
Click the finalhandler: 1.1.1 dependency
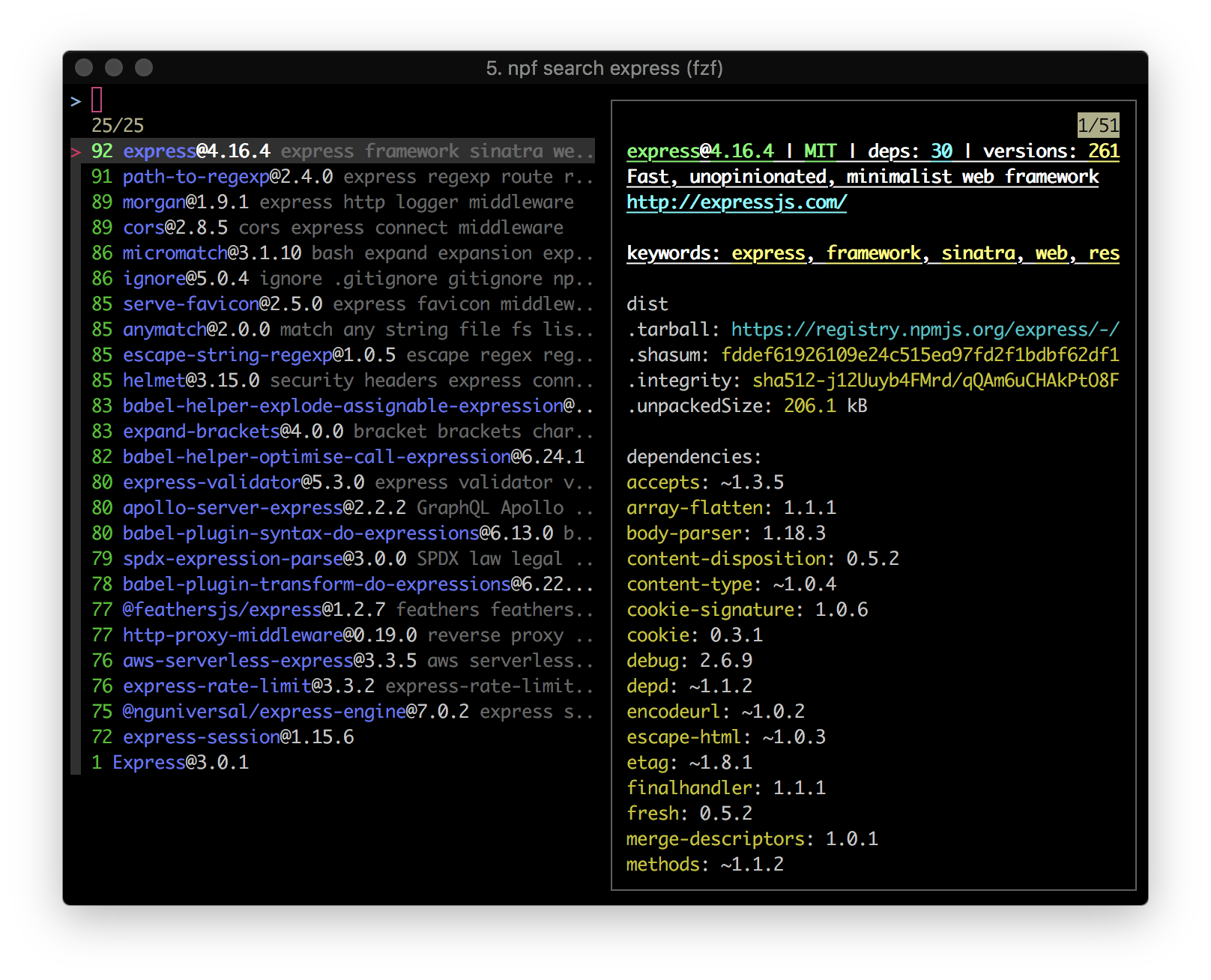tap(726, 787)
